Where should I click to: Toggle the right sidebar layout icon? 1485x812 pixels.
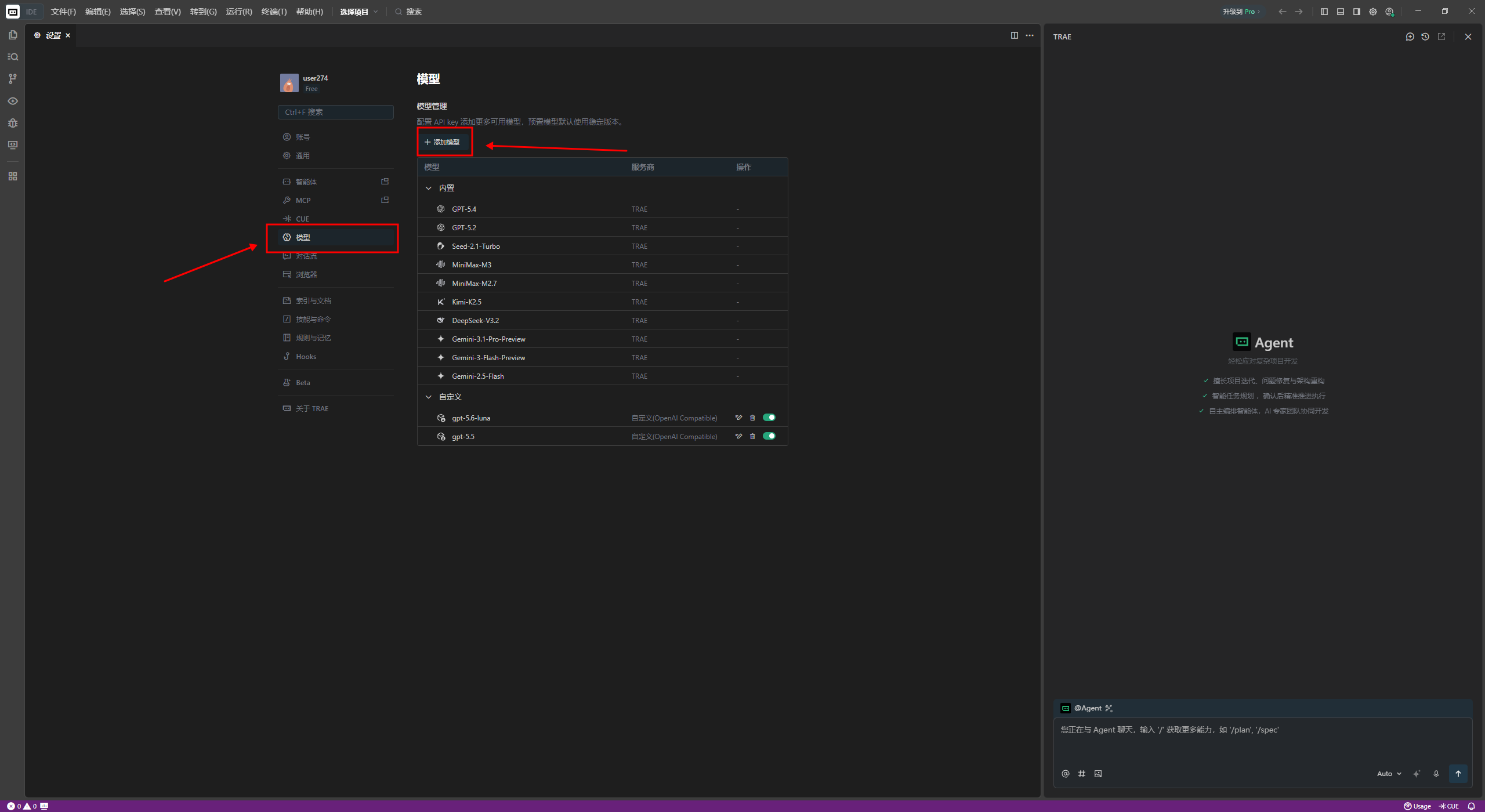(1357, 12)
